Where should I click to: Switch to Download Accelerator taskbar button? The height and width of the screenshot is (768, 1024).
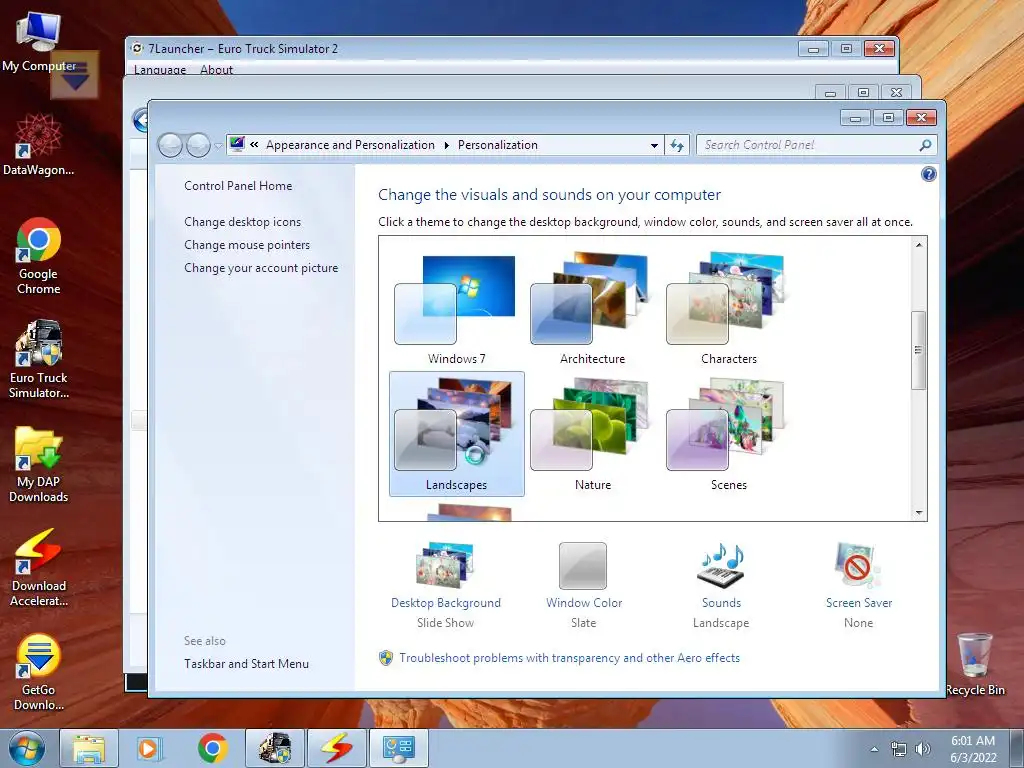(x=336, y=748)
